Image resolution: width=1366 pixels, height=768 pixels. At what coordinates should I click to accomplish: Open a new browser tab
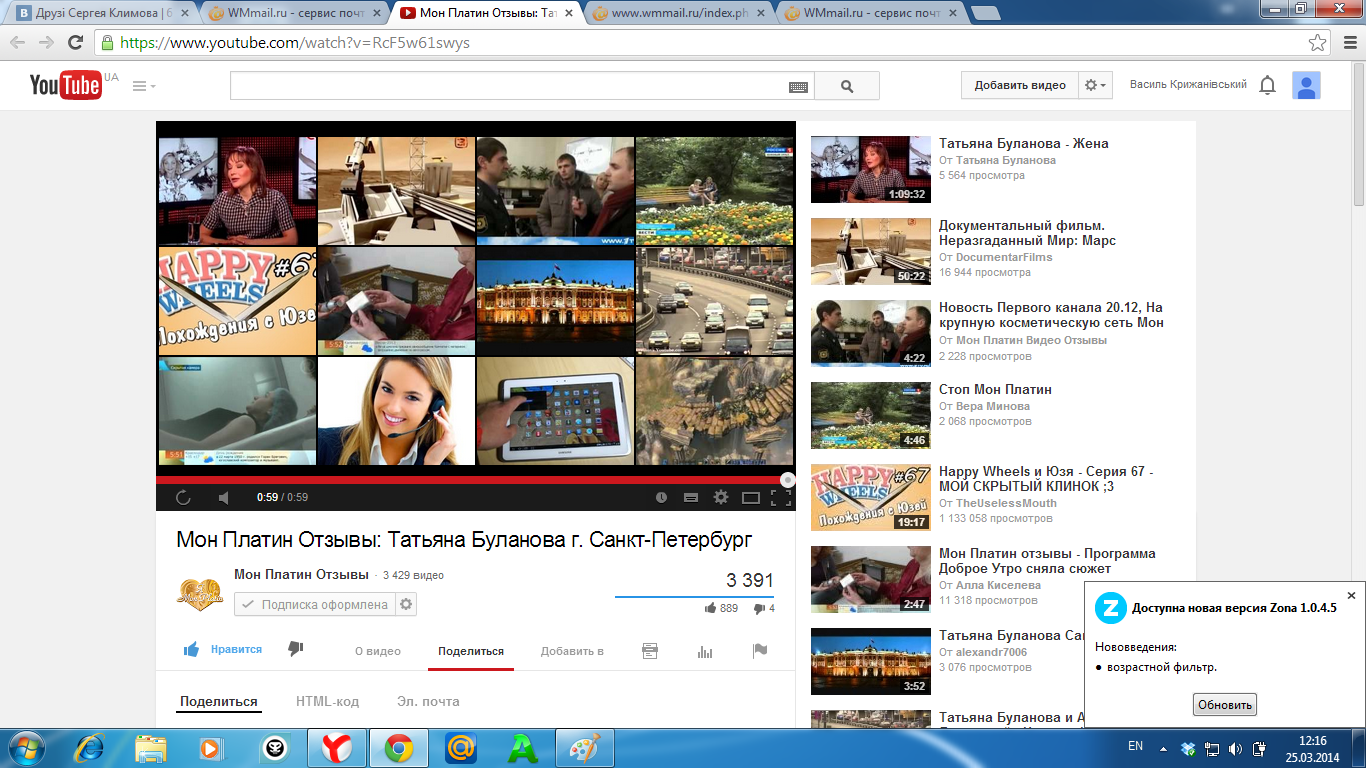click(x=986, y=14)
